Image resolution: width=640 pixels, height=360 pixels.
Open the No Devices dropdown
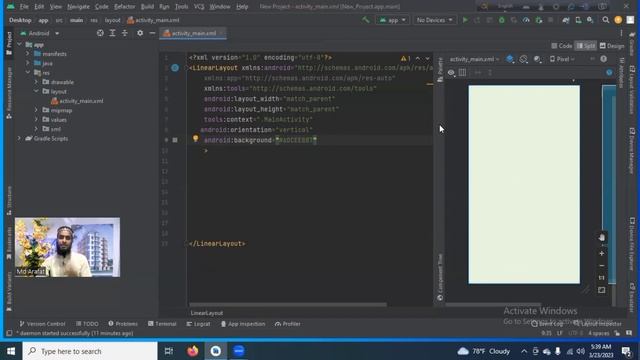point(434,20)
